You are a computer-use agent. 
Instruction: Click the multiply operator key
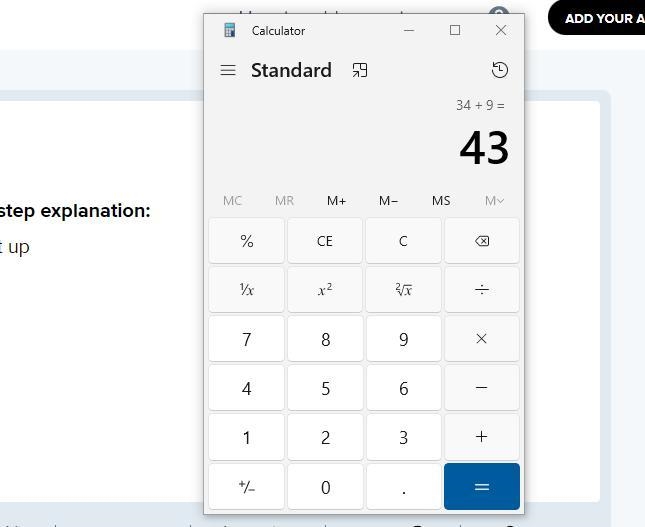pos(482,339)
